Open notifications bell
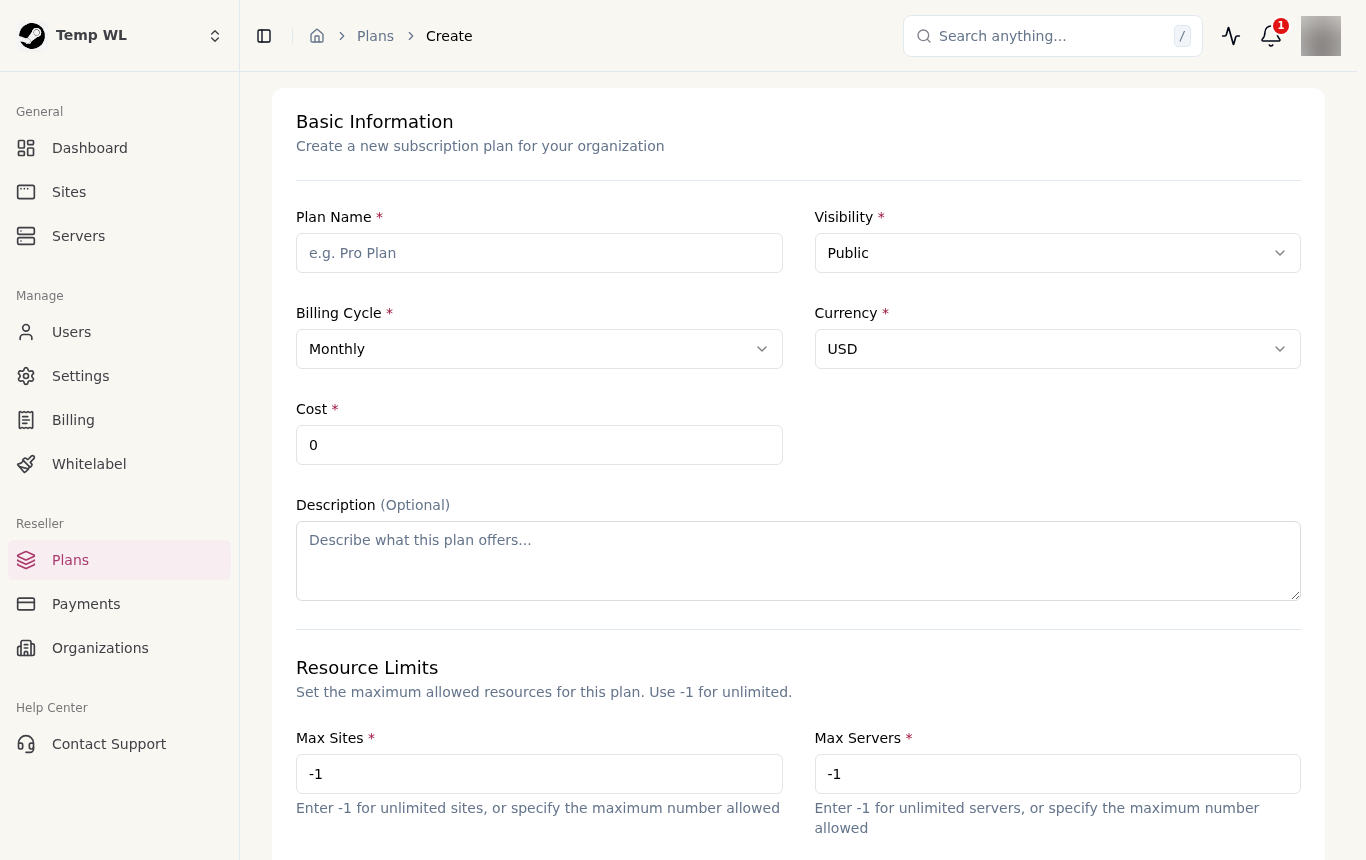The width and height of the screenshot is (1366, 860). coord(1271,36)
